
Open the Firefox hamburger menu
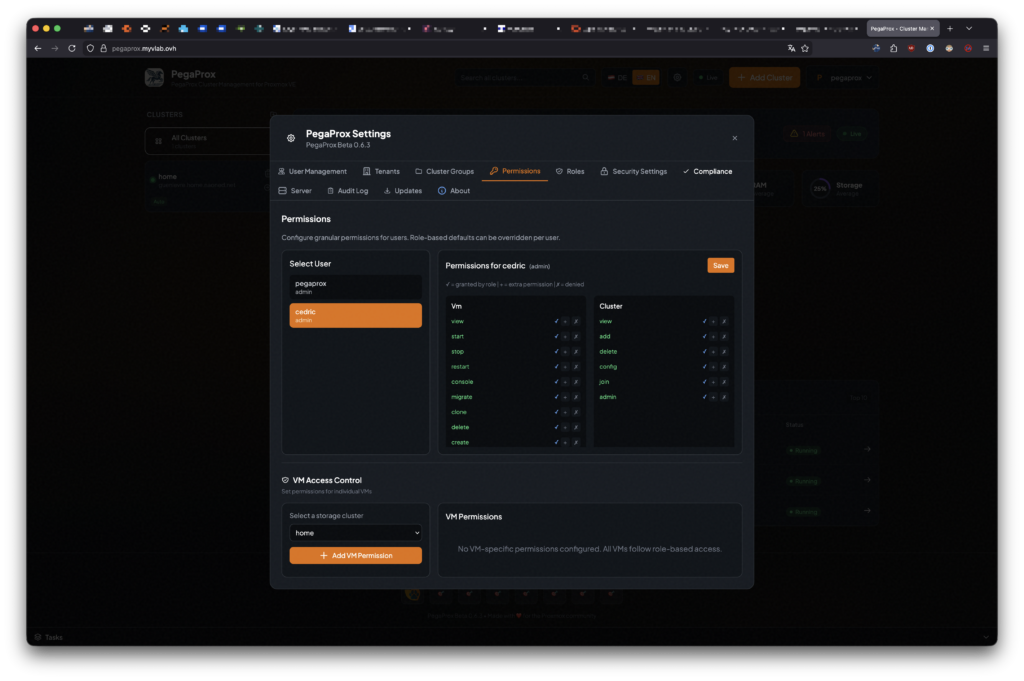click(986, 48)
